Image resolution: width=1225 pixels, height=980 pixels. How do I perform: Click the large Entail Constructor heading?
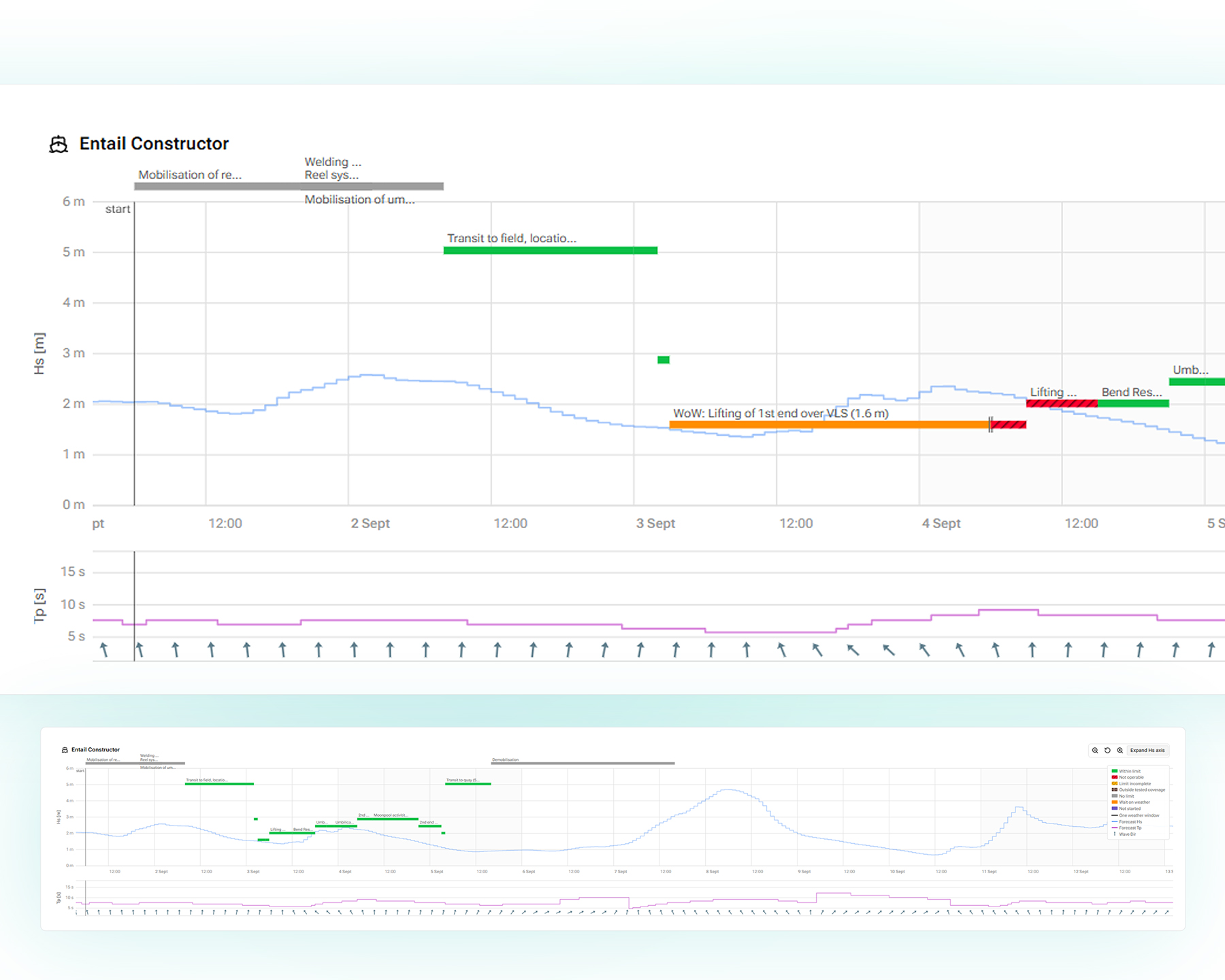[x=154, y=144]
